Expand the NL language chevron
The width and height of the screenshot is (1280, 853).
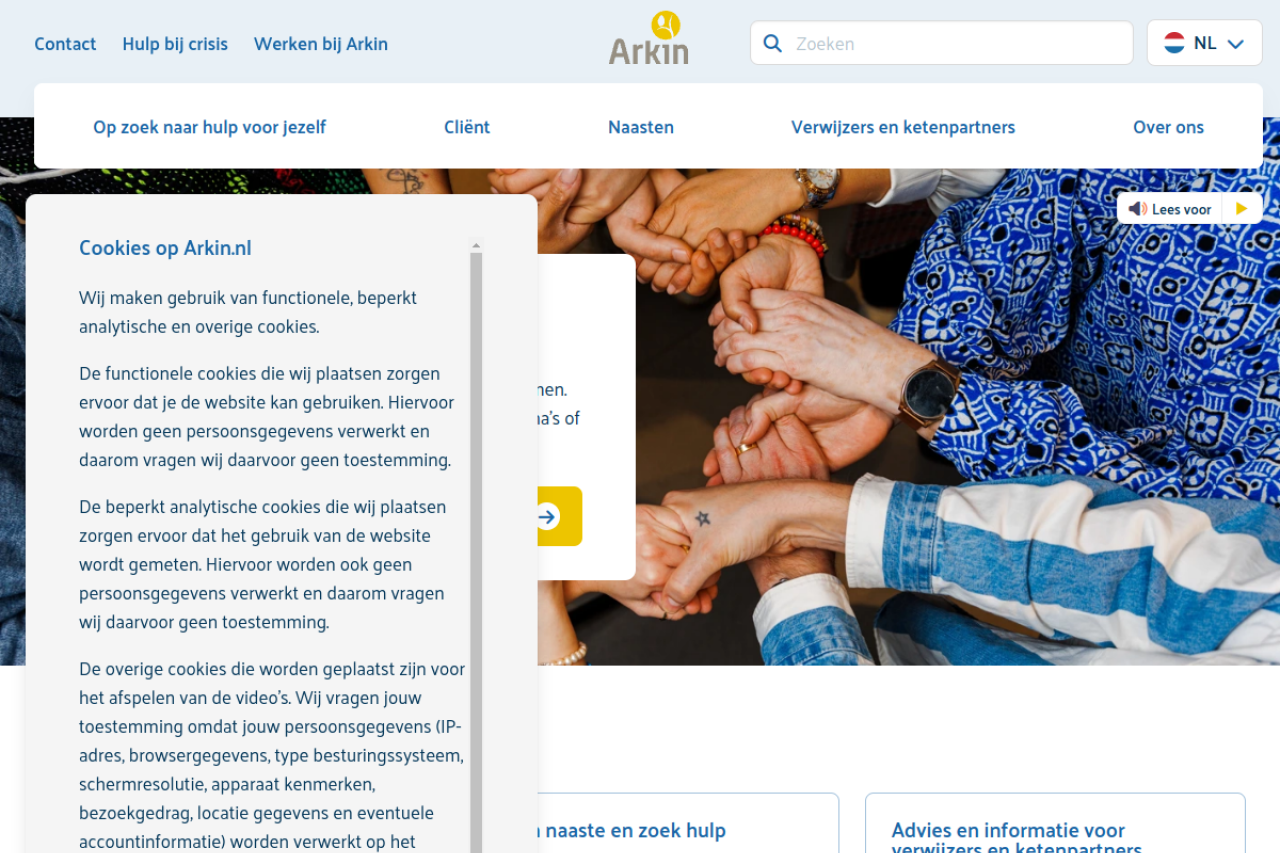coord(1235,44)
